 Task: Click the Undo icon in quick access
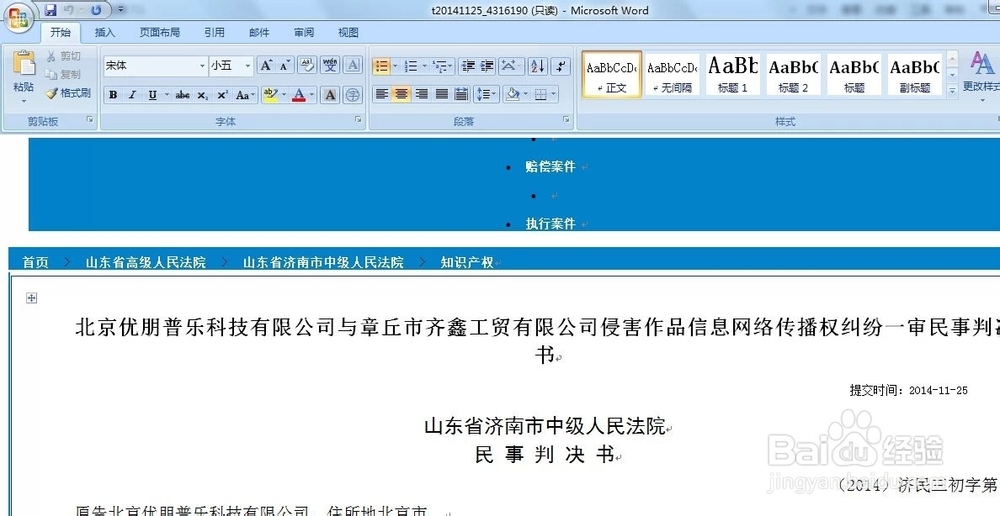[x=69, y=10]
